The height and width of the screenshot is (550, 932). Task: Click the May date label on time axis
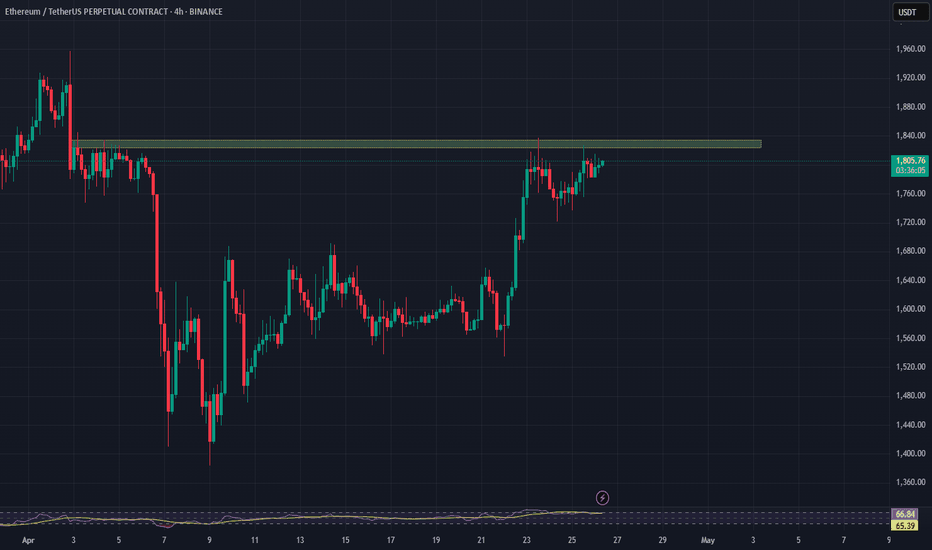[707, 540]
